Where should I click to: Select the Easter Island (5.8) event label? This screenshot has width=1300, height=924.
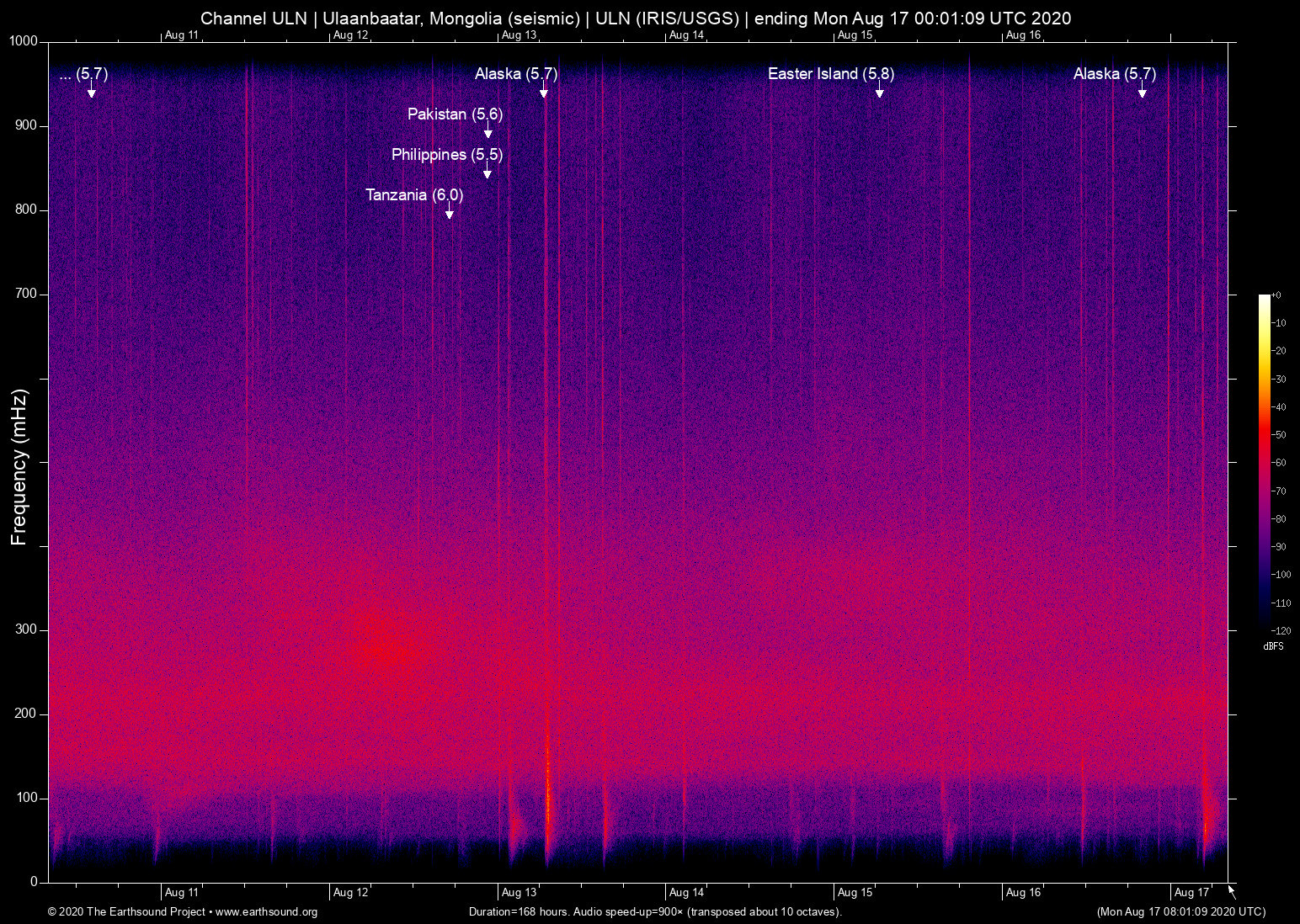click(x=830, y=74)
